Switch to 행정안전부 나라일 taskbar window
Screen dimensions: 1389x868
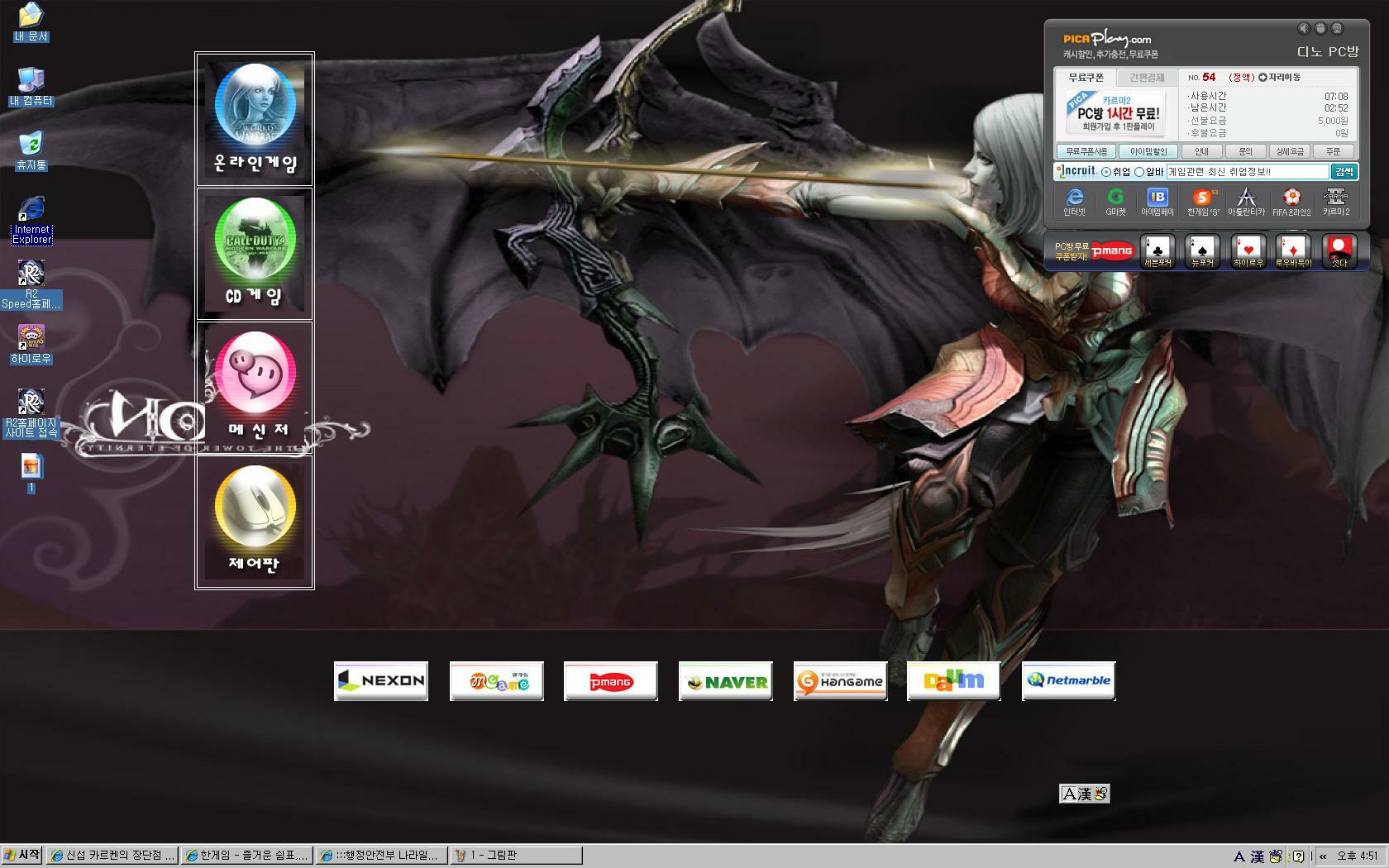coord(381,856)
